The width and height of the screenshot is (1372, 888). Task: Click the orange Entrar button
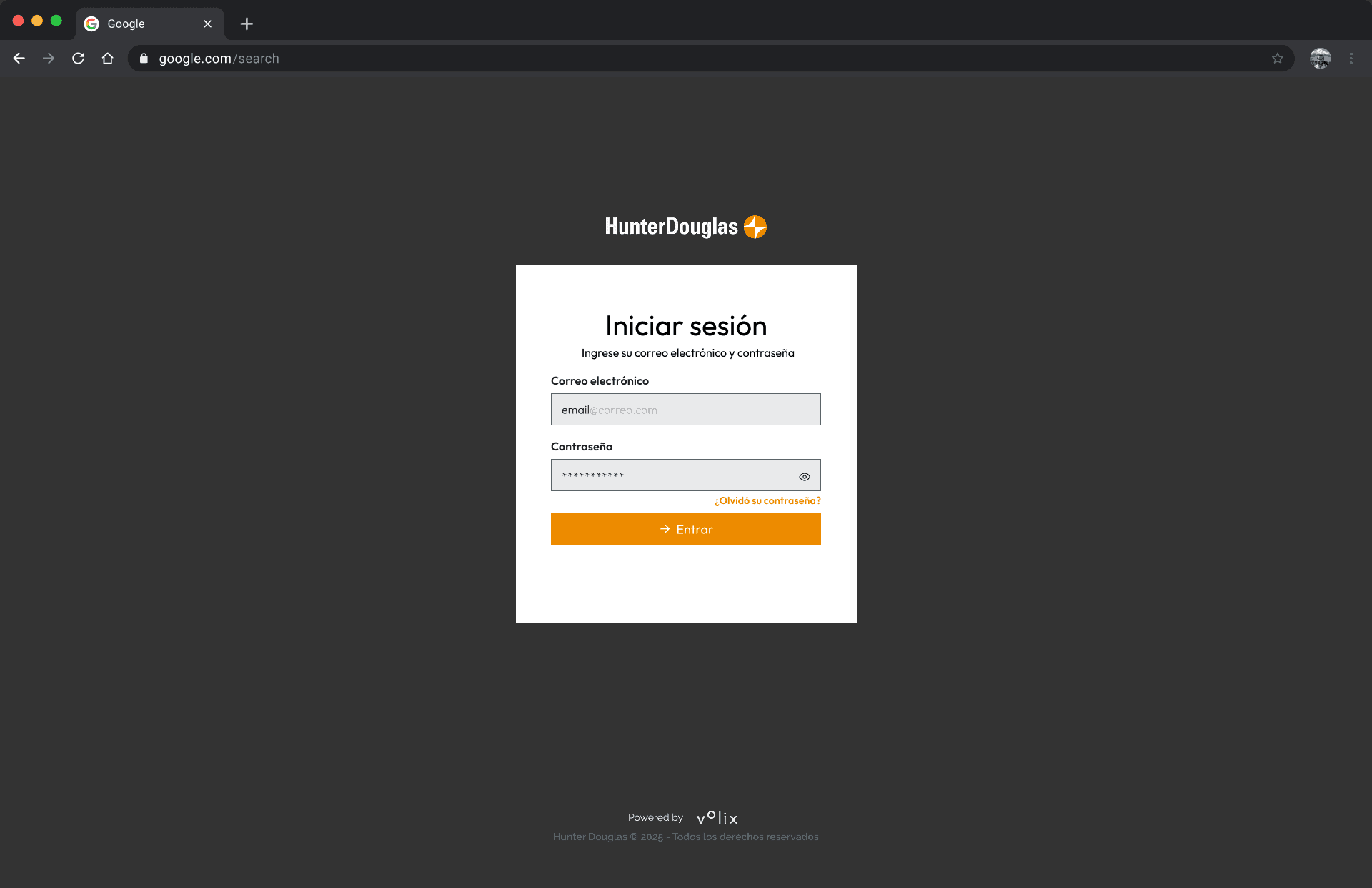[686, 529]
